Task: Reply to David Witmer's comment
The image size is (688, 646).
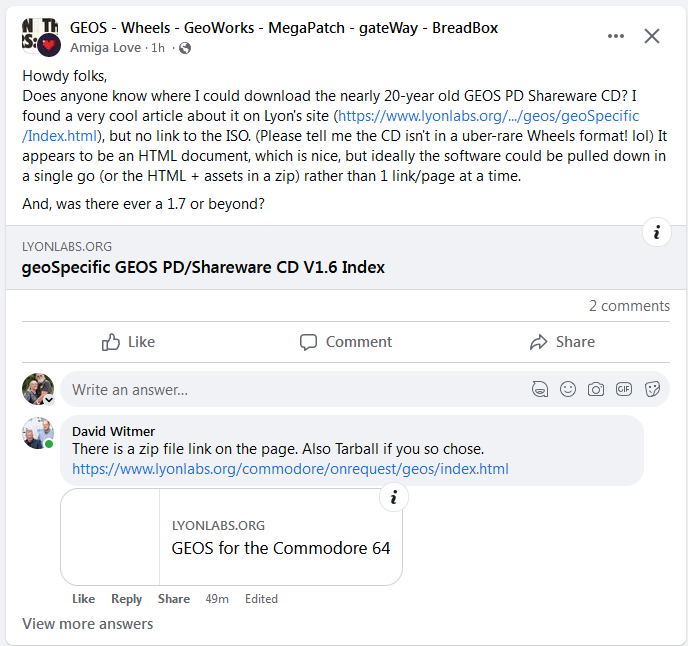Action: 126,599
